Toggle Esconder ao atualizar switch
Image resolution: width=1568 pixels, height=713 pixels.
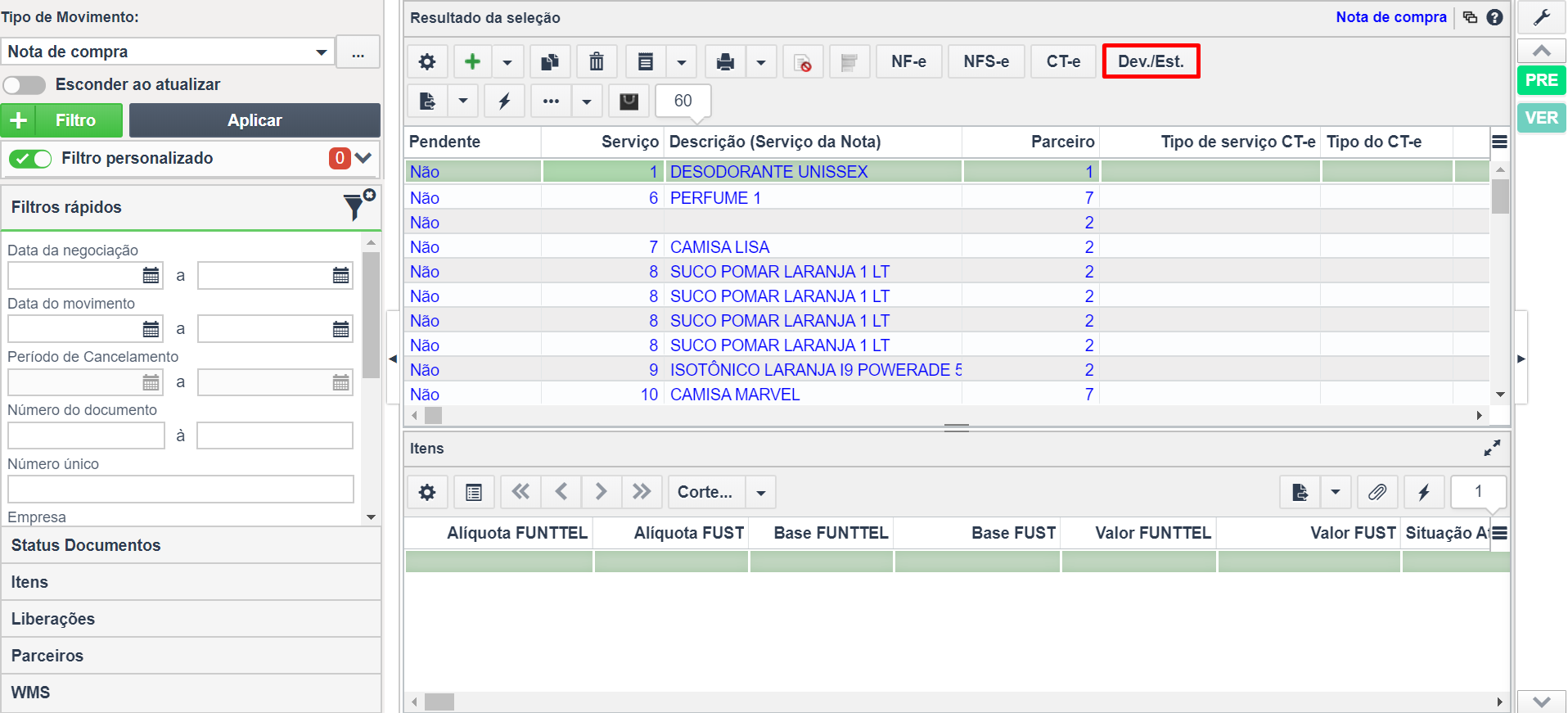click(25, 85)
